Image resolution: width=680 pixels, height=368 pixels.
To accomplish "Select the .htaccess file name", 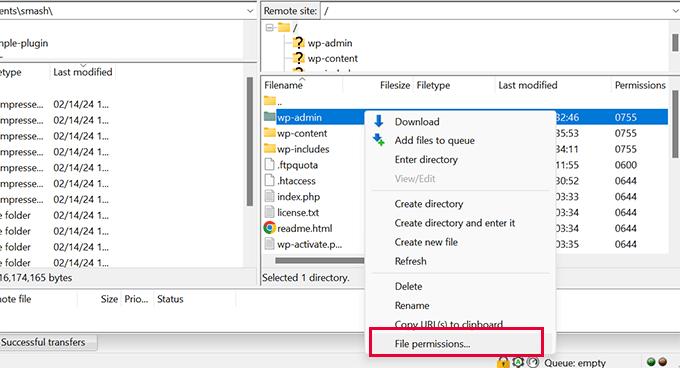I will 296,181.
